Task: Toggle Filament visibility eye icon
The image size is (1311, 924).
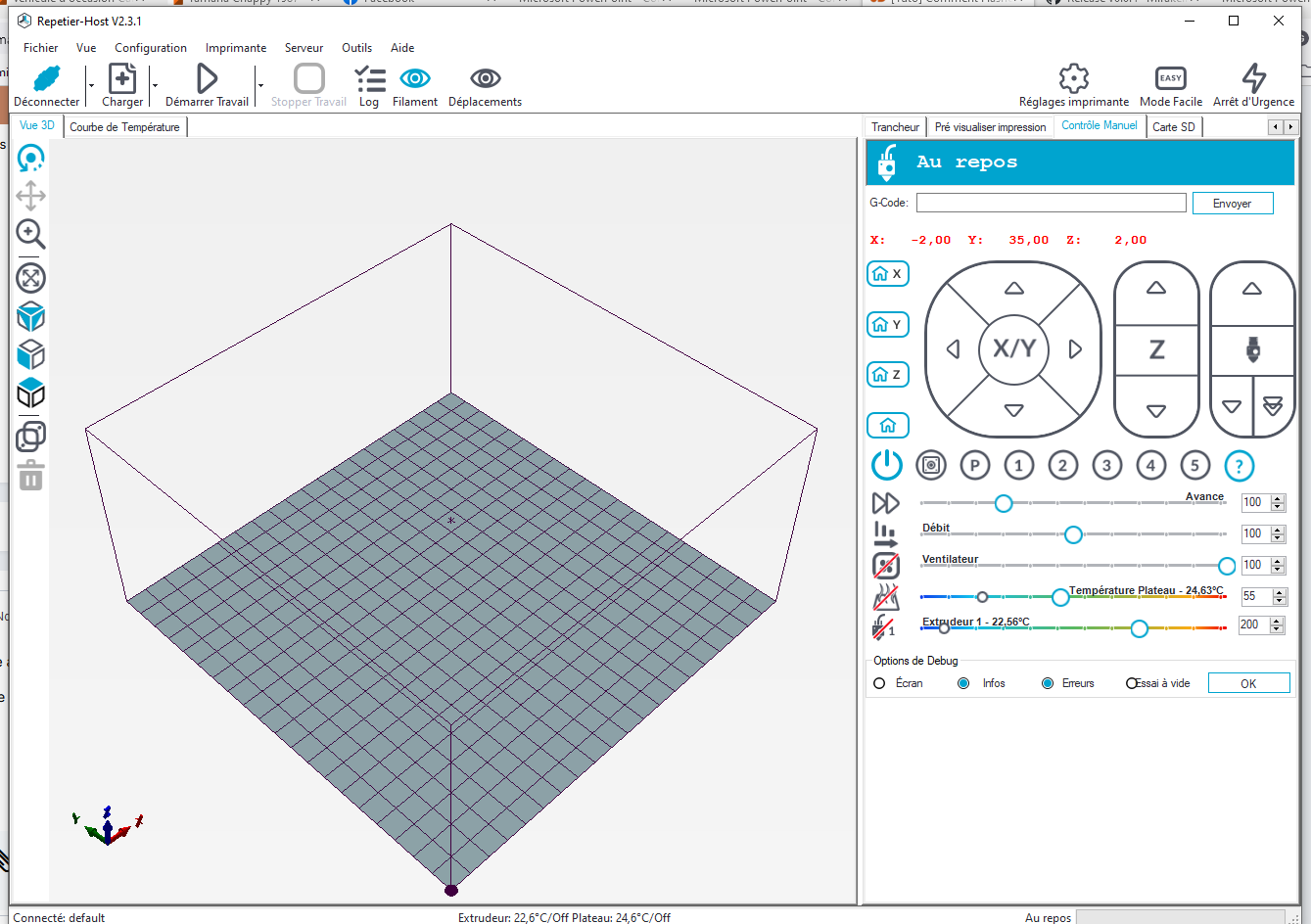Action: (415, 78)
